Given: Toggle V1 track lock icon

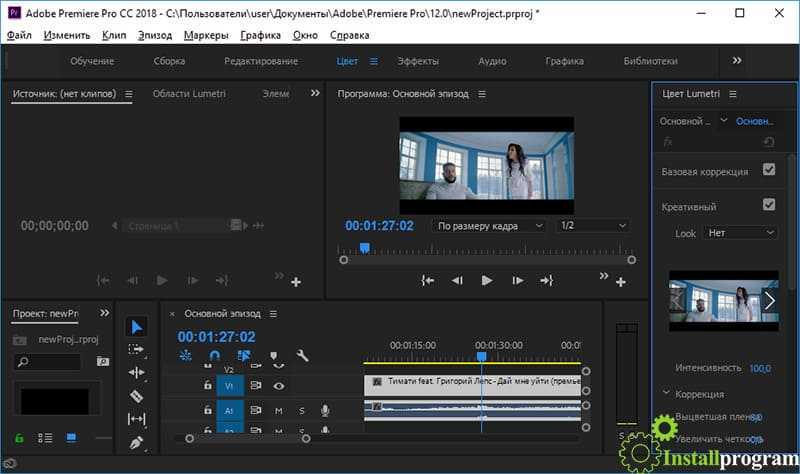Looking at the screenshot, I should [208, 385].
